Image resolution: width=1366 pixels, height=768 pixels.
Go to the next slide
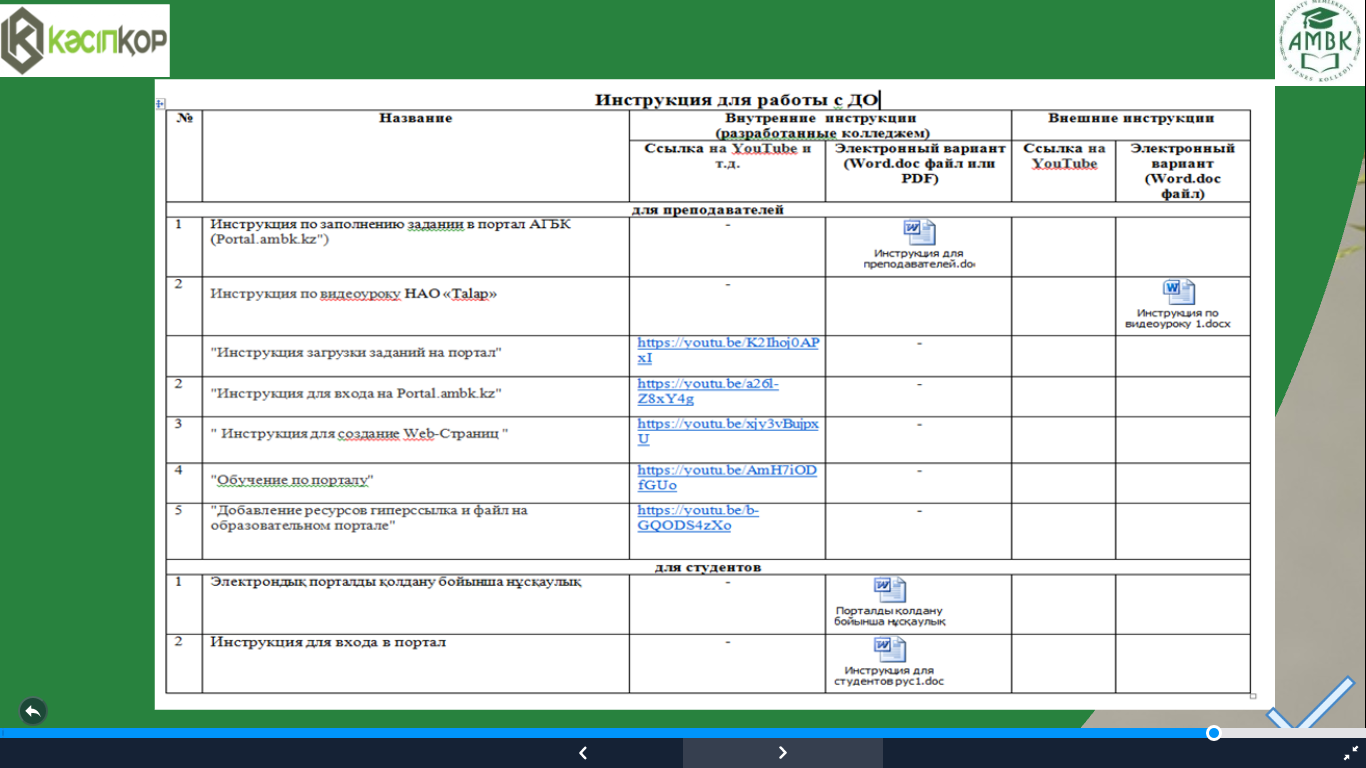pyautogui.click(x=782, y=753)
